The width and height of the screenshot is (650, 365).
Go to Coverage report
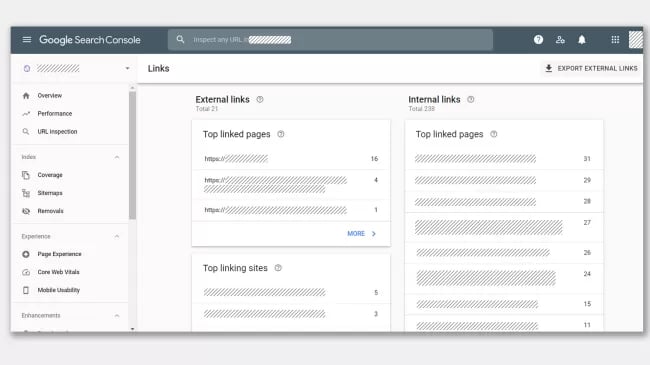(x=50, y=175)
